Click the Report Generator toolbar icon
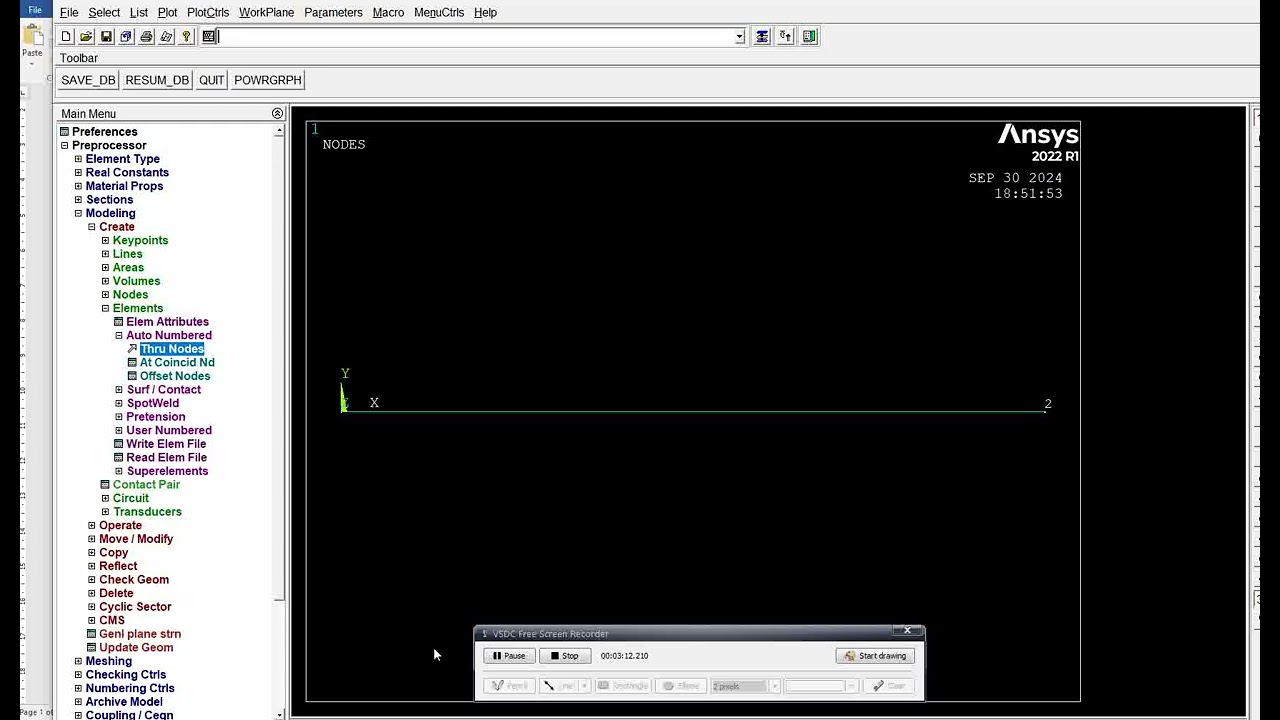The image size is (1280, 720). [x=166, y=37]
